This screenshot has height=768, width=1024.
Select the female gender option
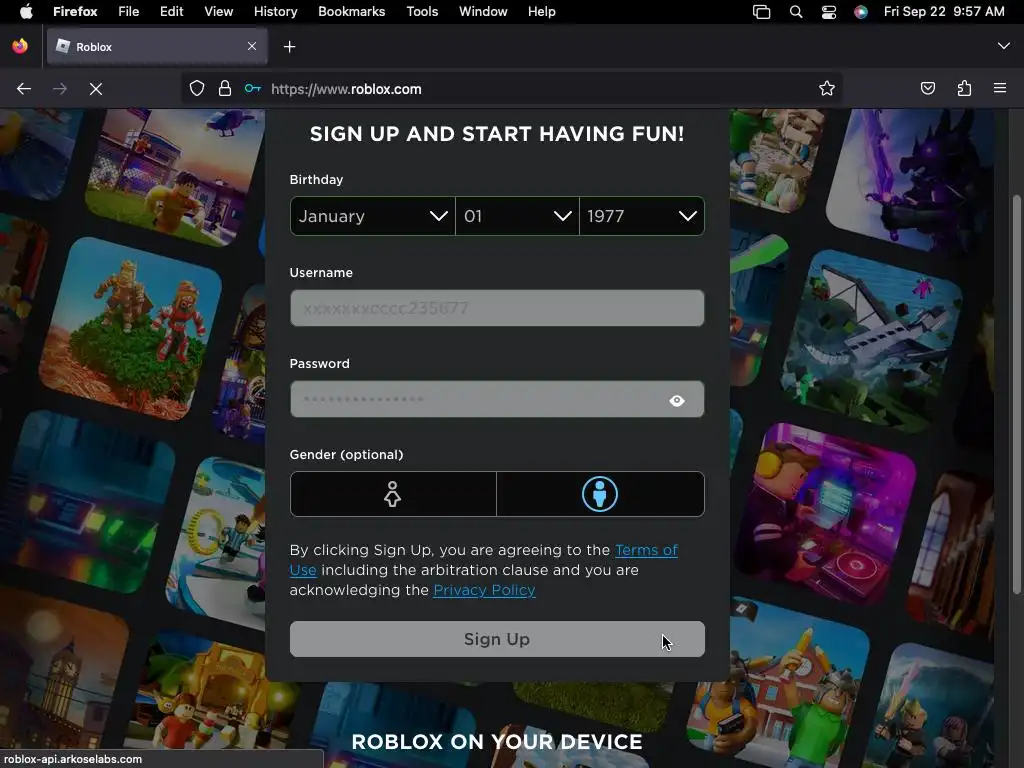click(x=392, y=494)
